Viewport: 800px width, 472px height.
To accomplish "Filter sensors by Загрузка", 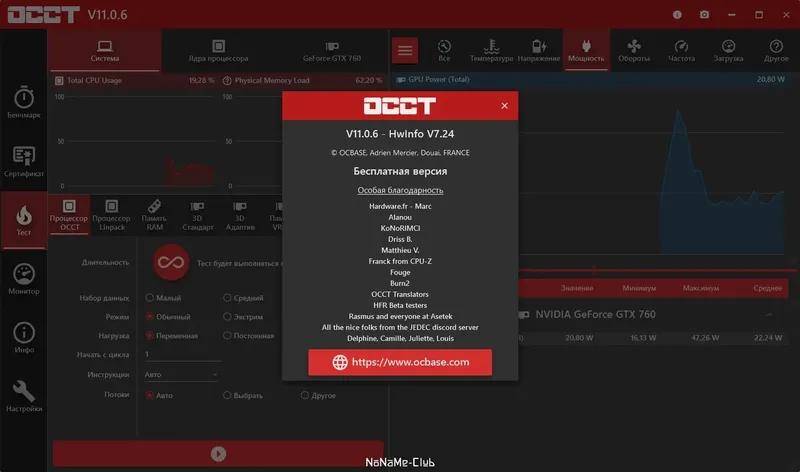I will click(728, 51).
